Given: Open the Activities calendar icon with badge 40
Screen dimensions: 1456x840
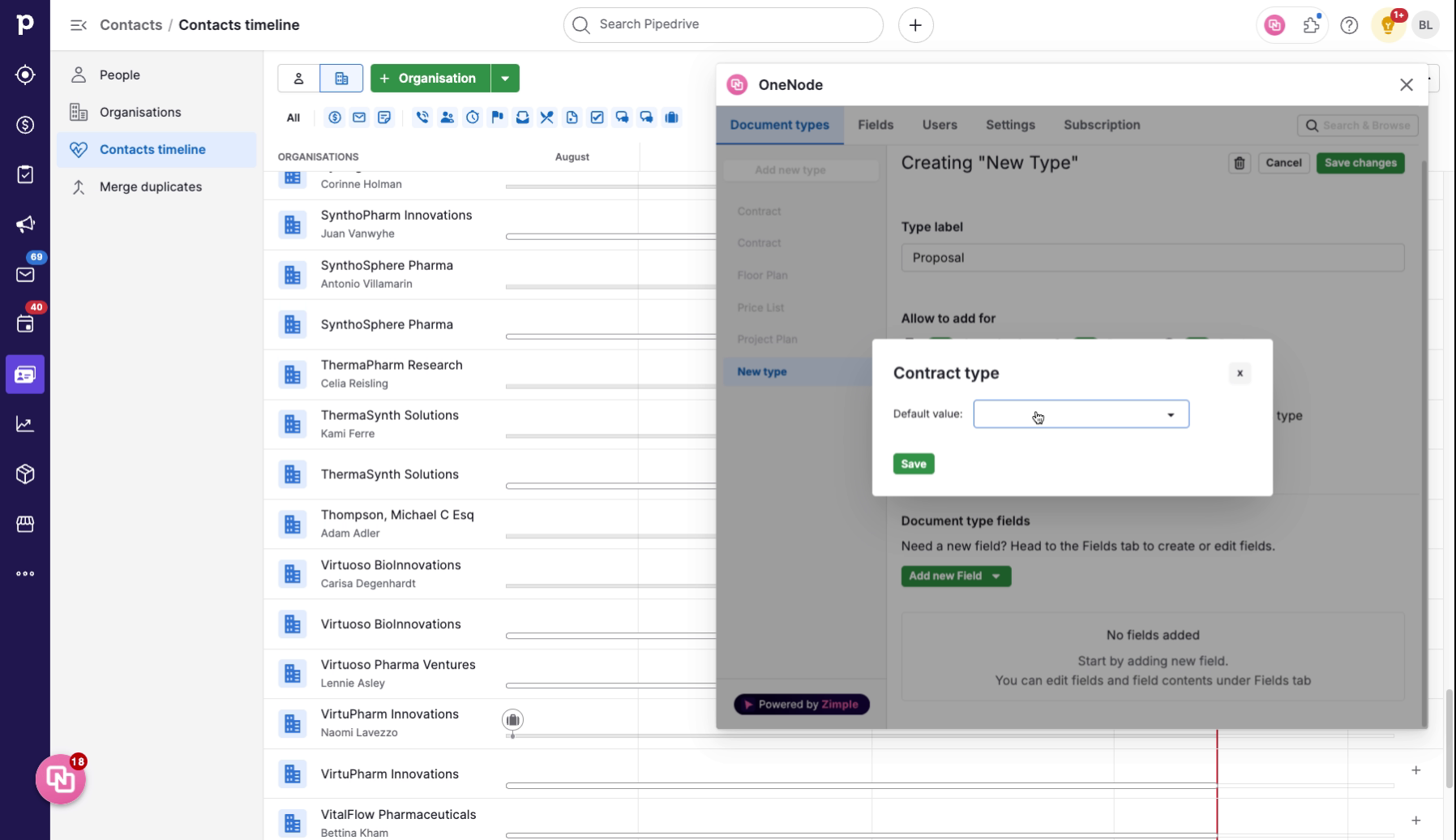Looking at the screenshot, I should 25,324.
